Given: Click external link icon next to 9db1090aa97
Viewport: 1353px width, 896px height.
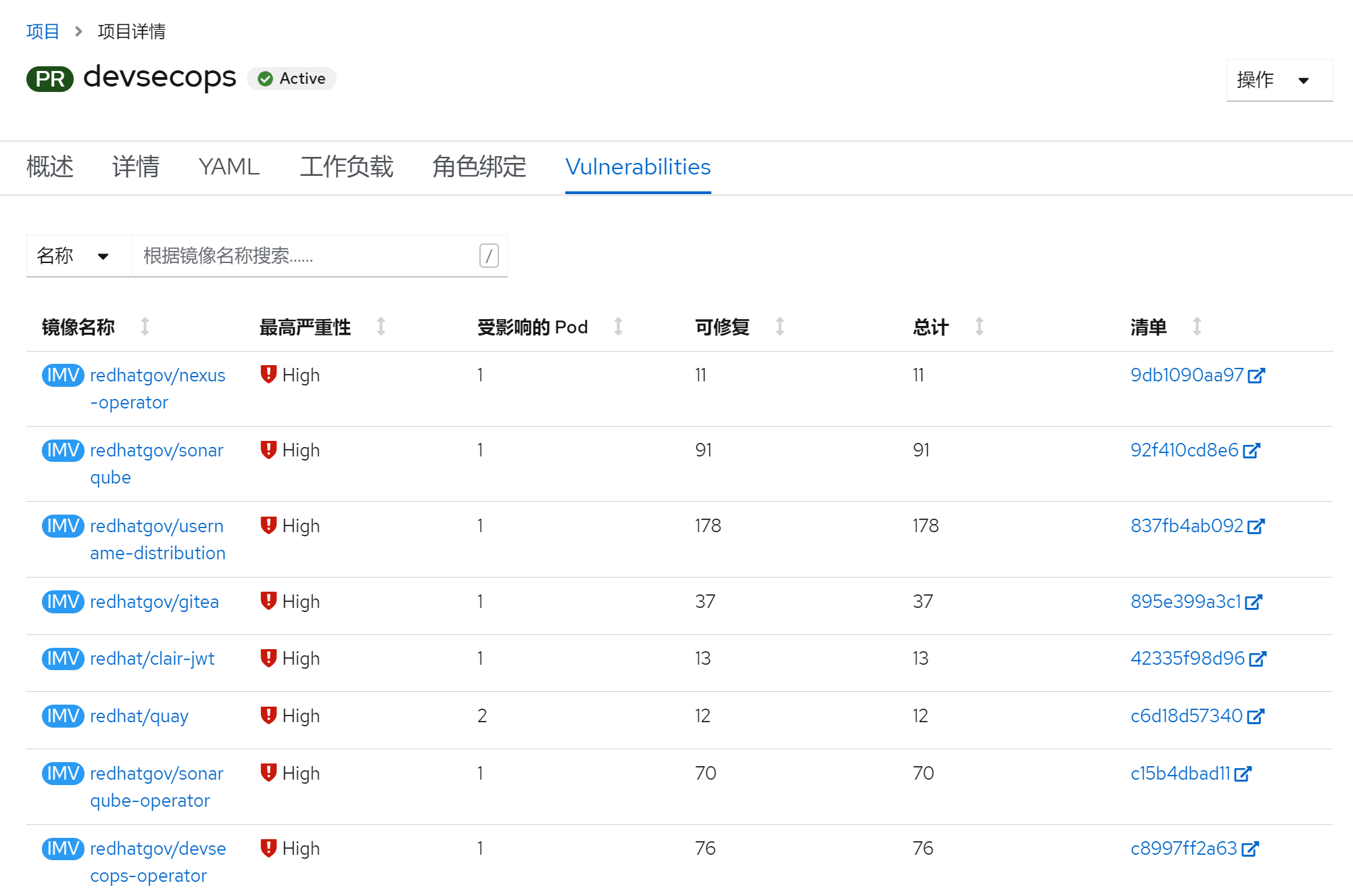Looking at the screenshot, I should point(1256,375).
